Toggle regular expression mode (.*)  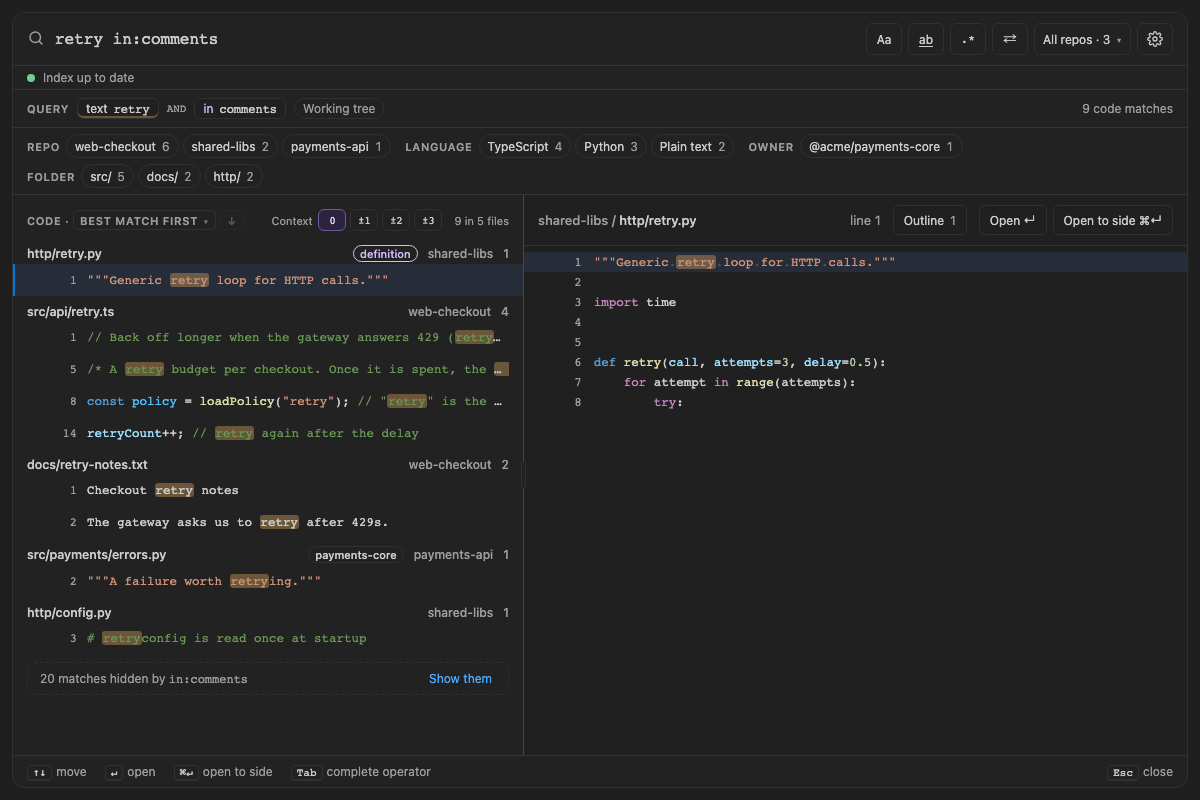(968, 39)
